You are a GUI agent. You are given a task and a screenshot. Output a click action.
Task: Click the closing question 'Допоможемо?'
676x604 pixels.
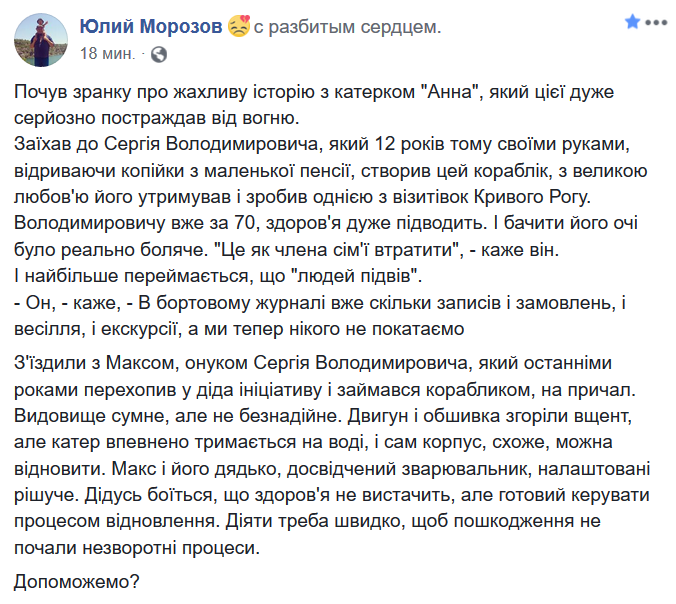tap(77, 582)
